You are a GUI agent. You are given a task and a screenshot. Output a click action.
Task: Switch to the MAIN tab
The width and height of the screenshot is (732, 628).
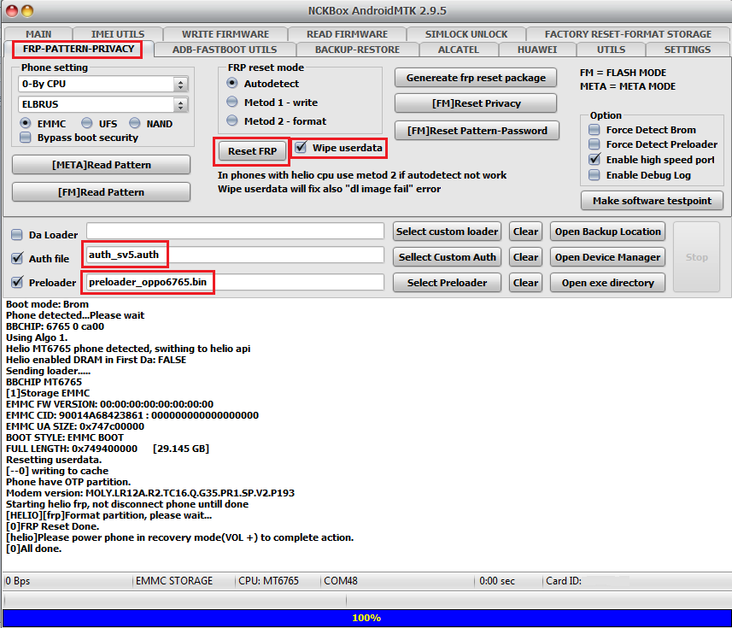pyautogui.click(x=38, y=34)
